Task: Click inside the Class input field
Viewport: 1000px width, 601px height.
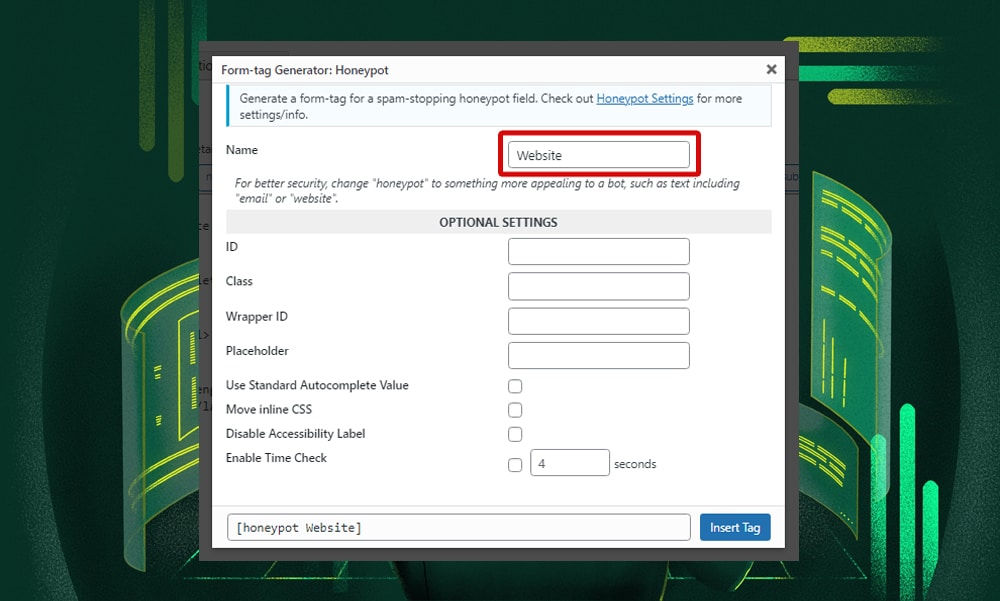Action: [598, 286]
